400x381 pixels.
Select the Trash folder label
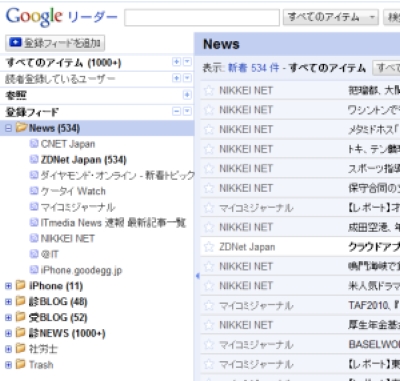(41, 365)
